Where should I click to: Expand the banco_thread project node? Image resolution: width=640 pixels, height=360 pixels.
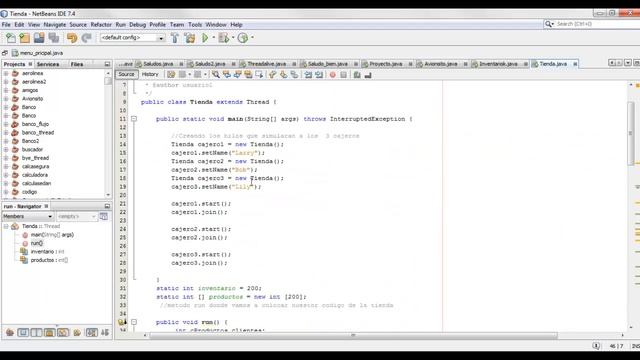[6, 133]
